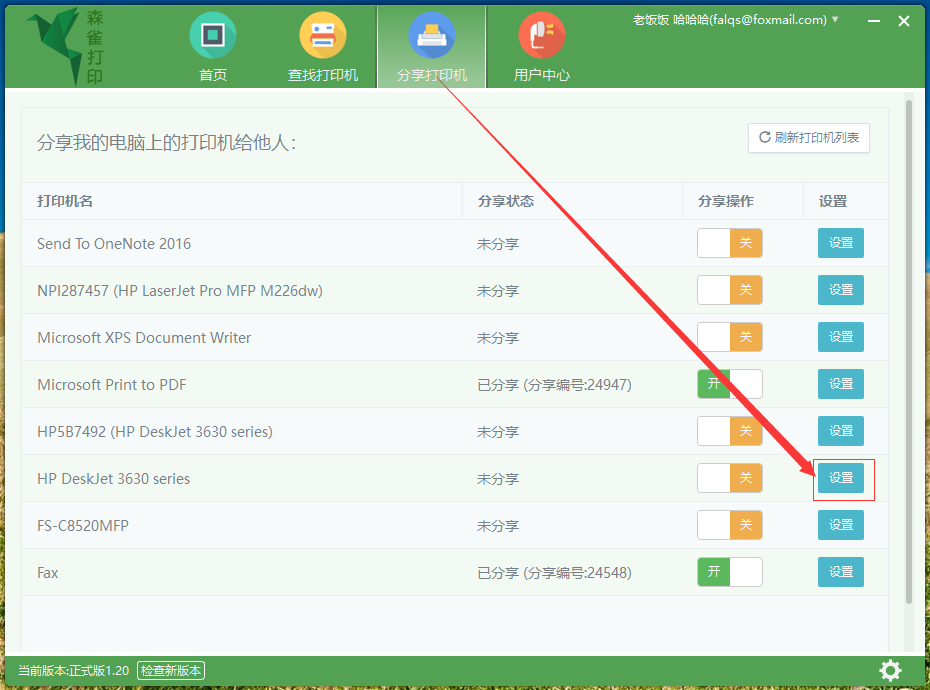The height and width of the screenshot is (690, 930).
Task: Click share status 已分享 (分享编号:24548)
Action: click(555, 573)
